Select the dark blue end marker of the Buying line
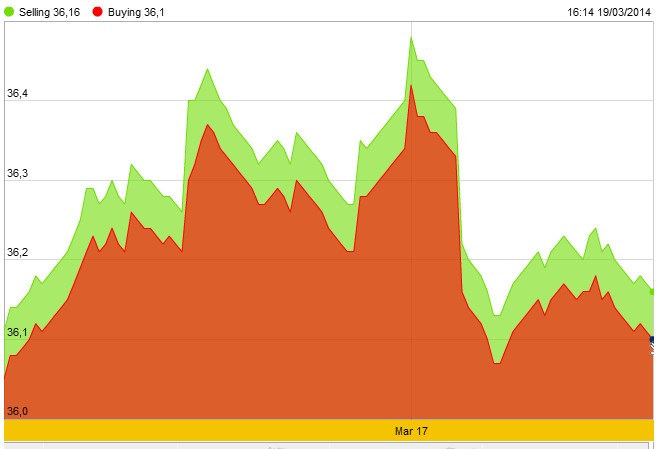 click(x=653, y=341)
